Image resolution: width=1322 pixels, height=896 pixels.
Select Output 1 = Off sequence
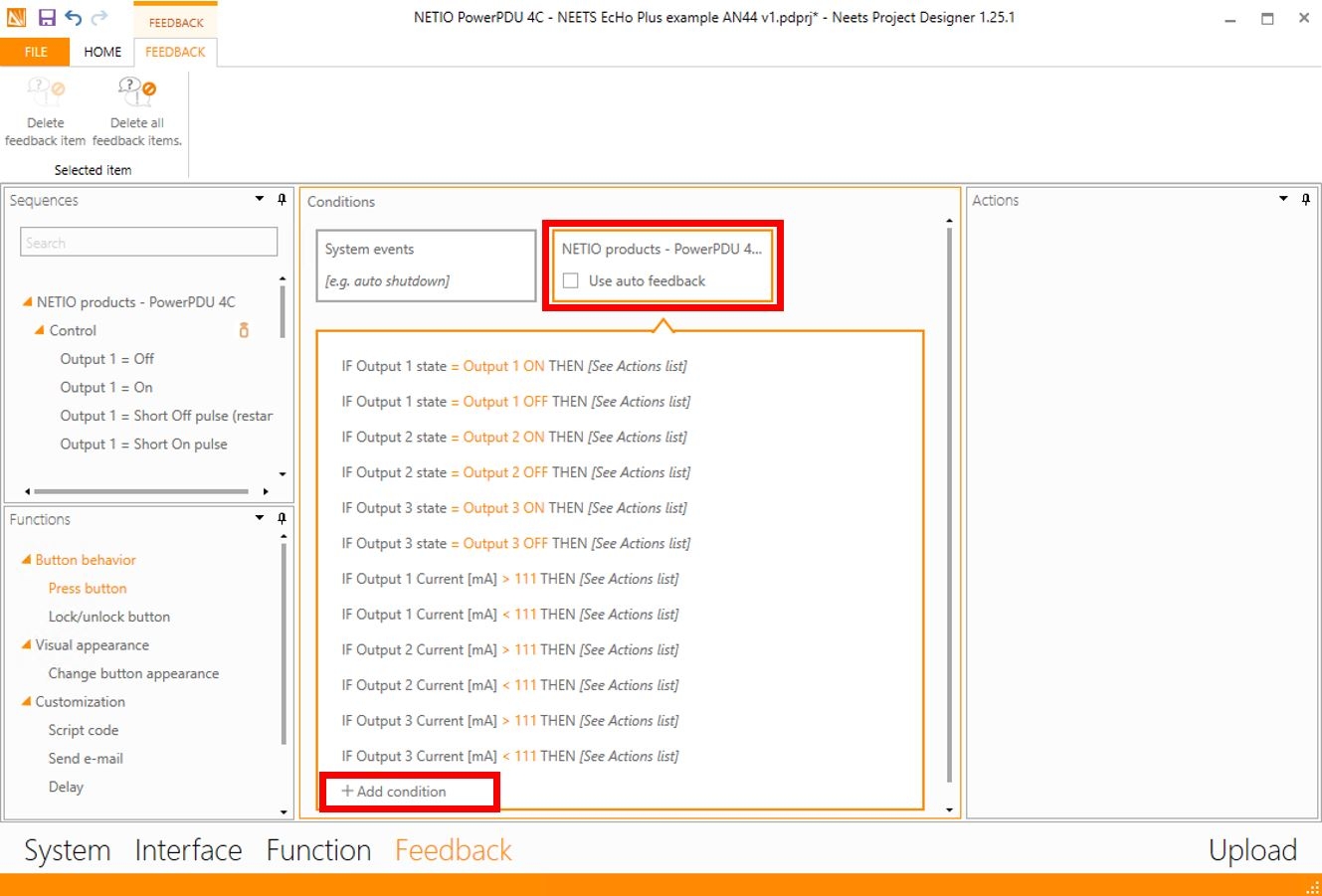coord(107,359)
